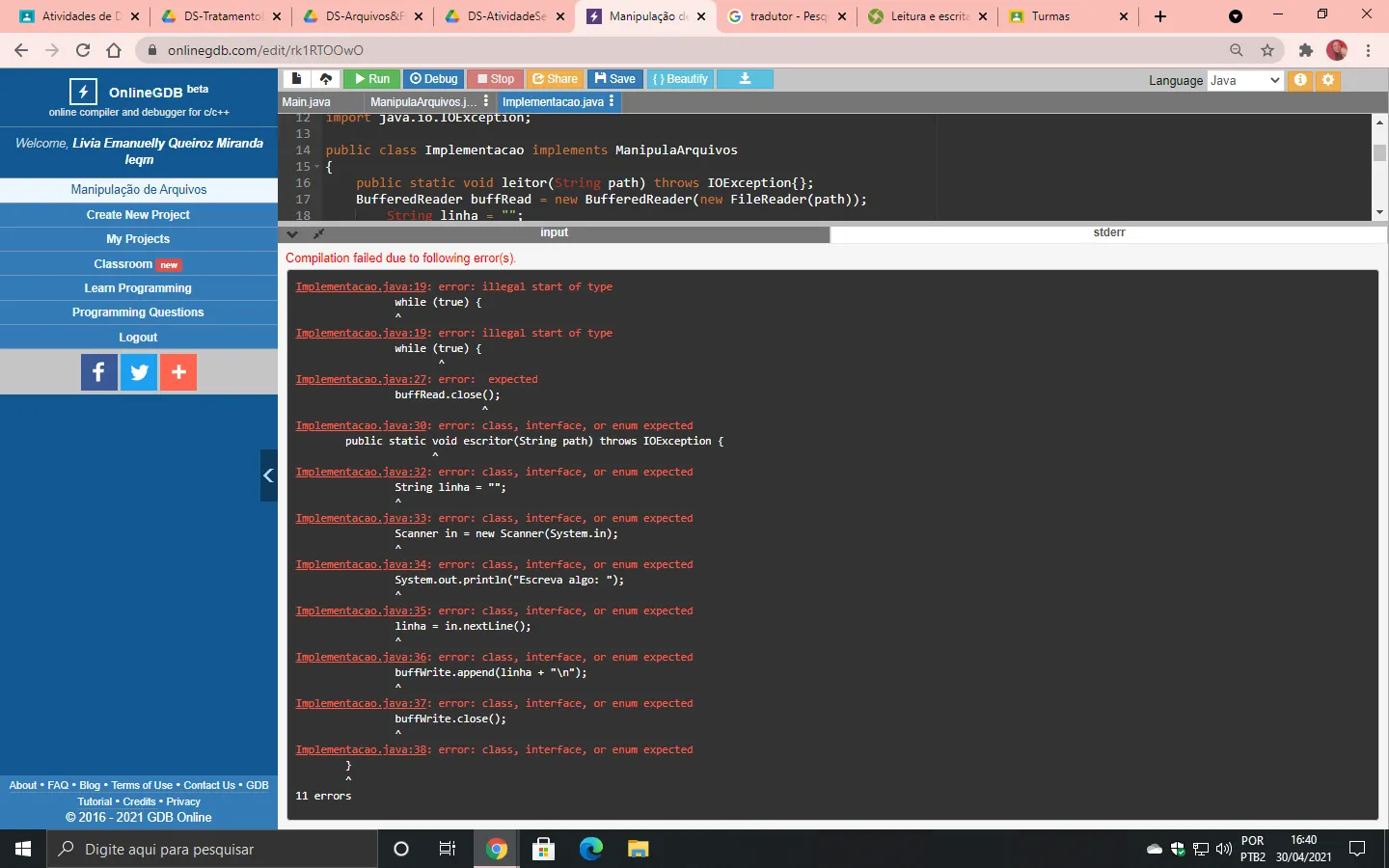Open the Windows Start menu
This screenshot has height=868, width=1389.
(23, 849)
